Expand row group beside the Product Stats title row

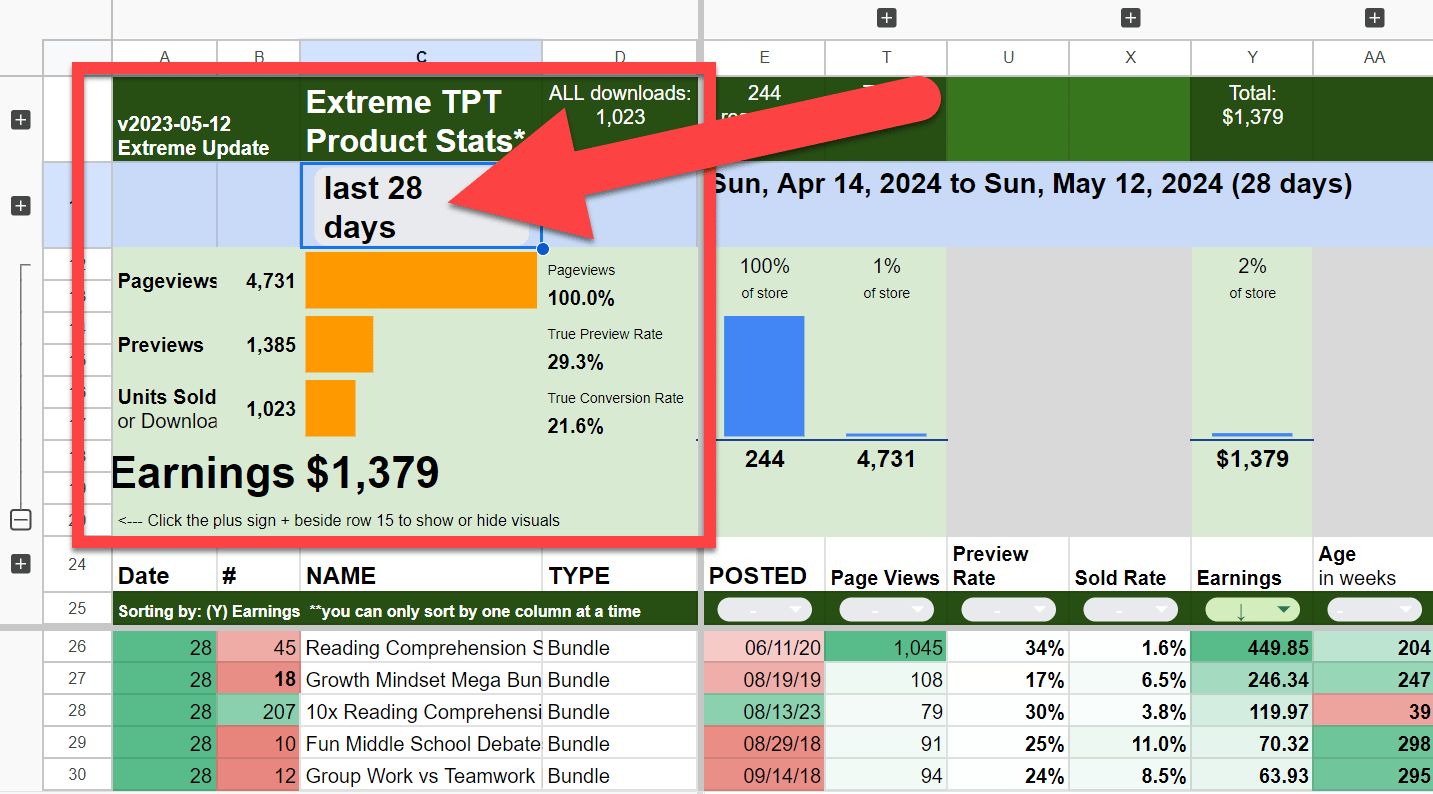point(20,120)
